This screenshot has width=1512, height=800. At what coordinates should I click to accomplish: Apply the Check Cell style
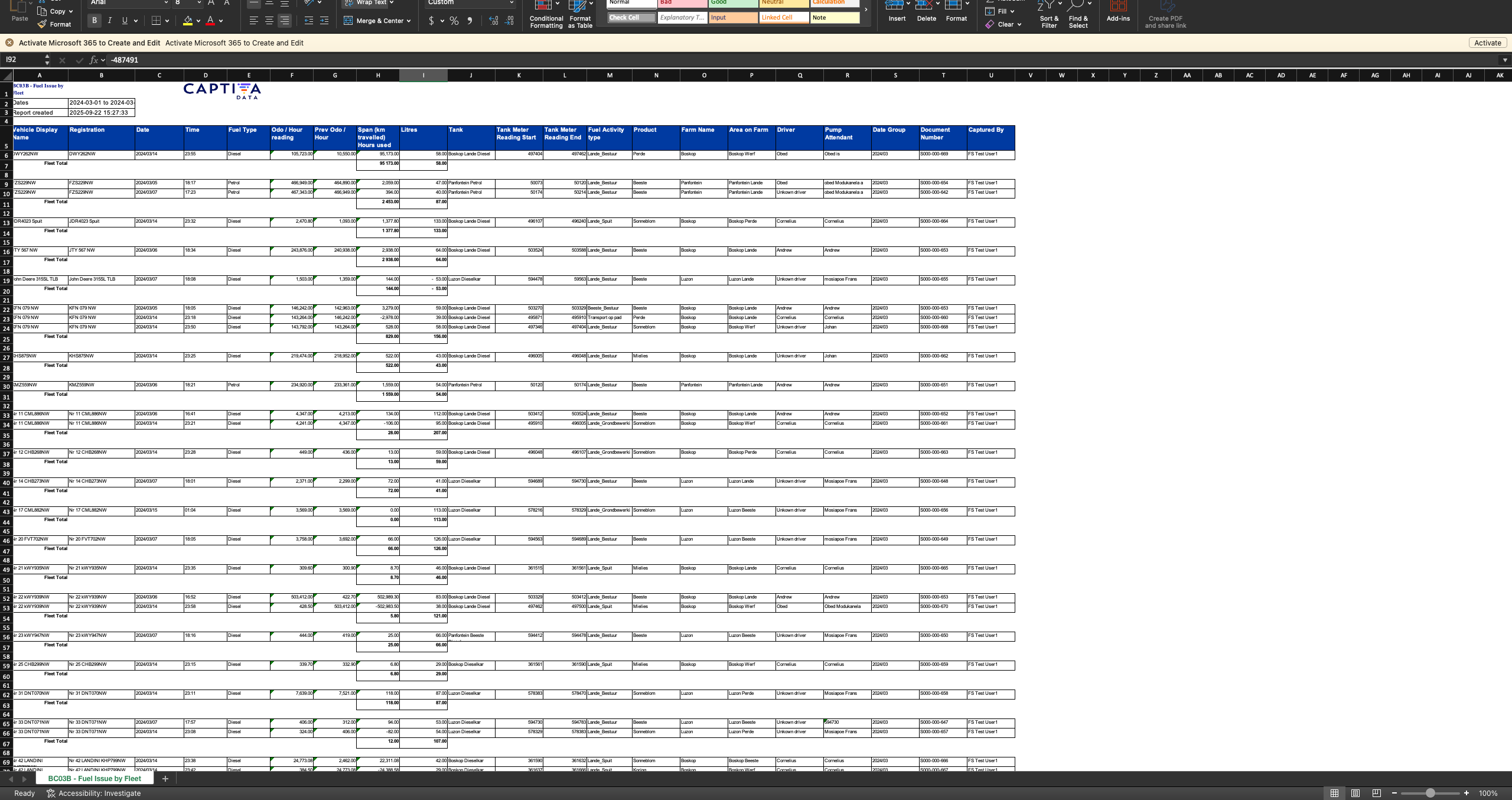pos(631,18)
